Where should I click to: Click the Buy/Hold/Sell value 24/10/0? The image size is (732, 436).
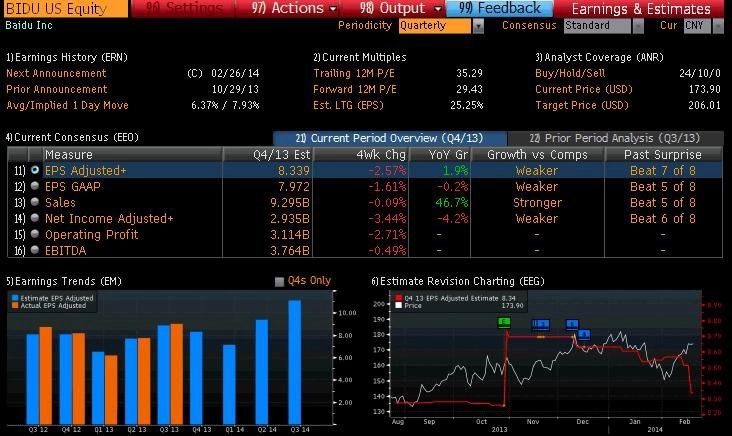coord(700,73)
